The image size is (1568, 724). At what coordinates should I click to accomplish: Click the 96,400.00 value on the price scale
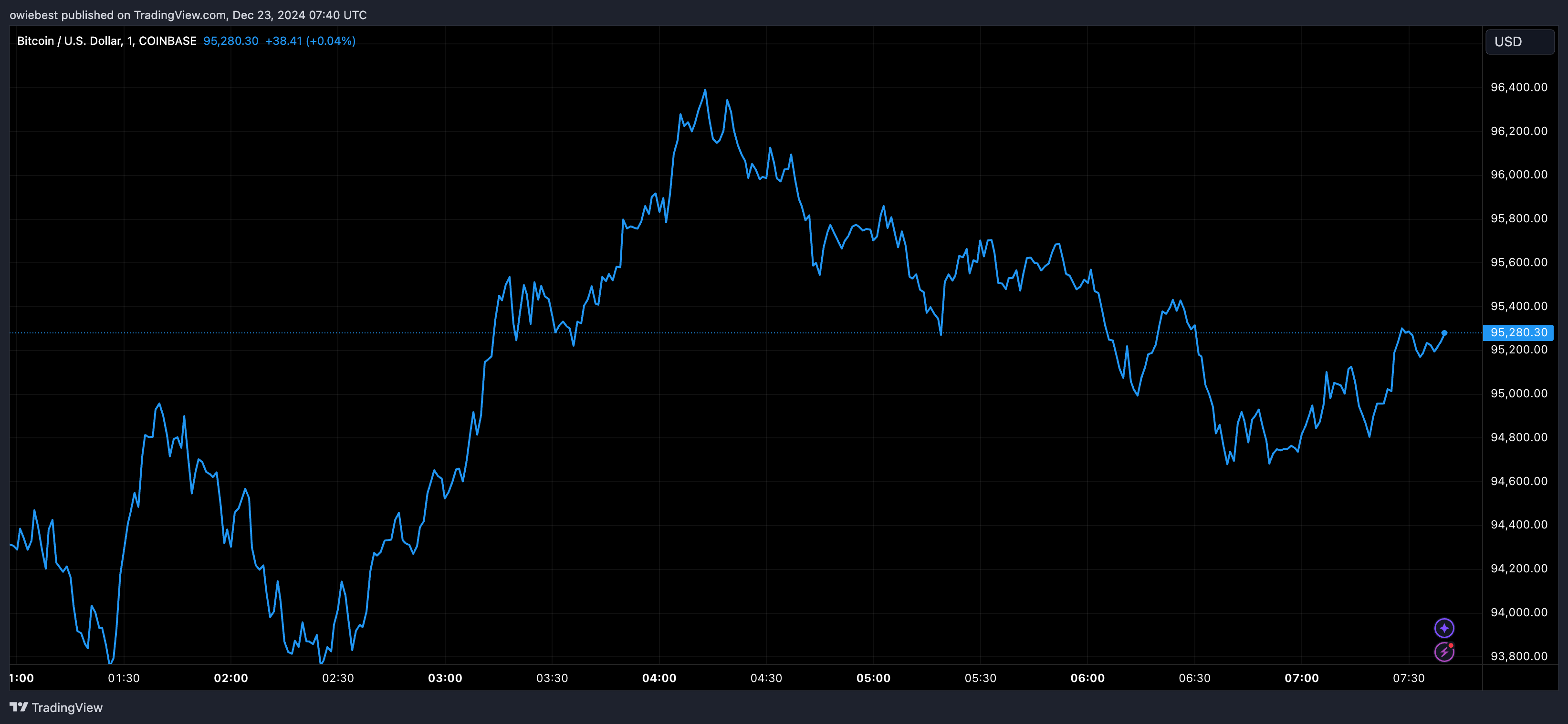click(1519, 87)
